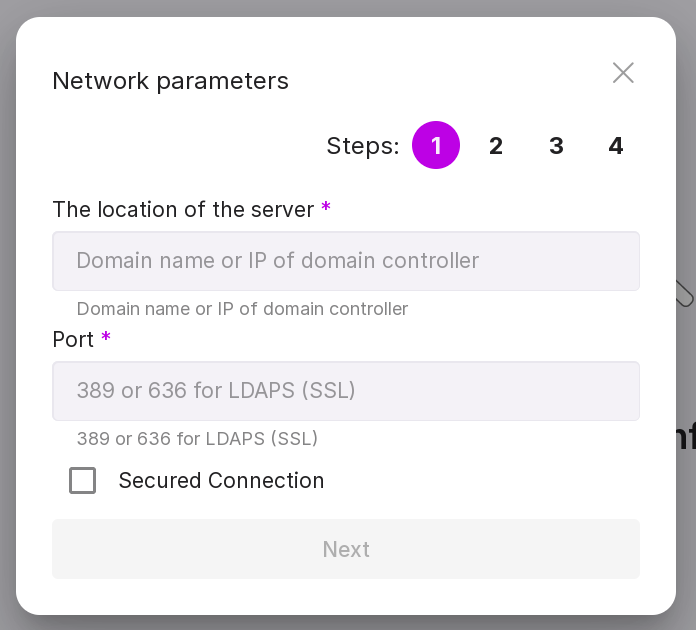
Task: Go to step 3 of the wizard
Action: click(x=556, y=146)
